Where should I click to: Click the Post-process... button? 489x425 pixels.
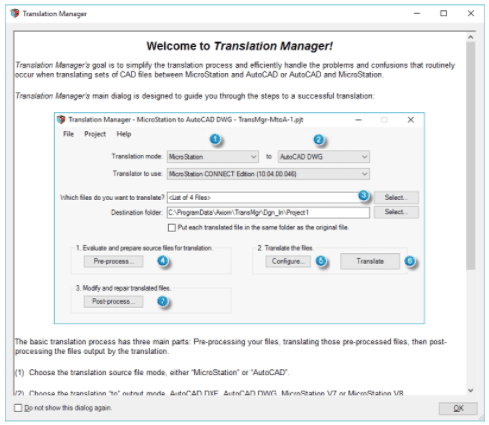coord(113,302)
